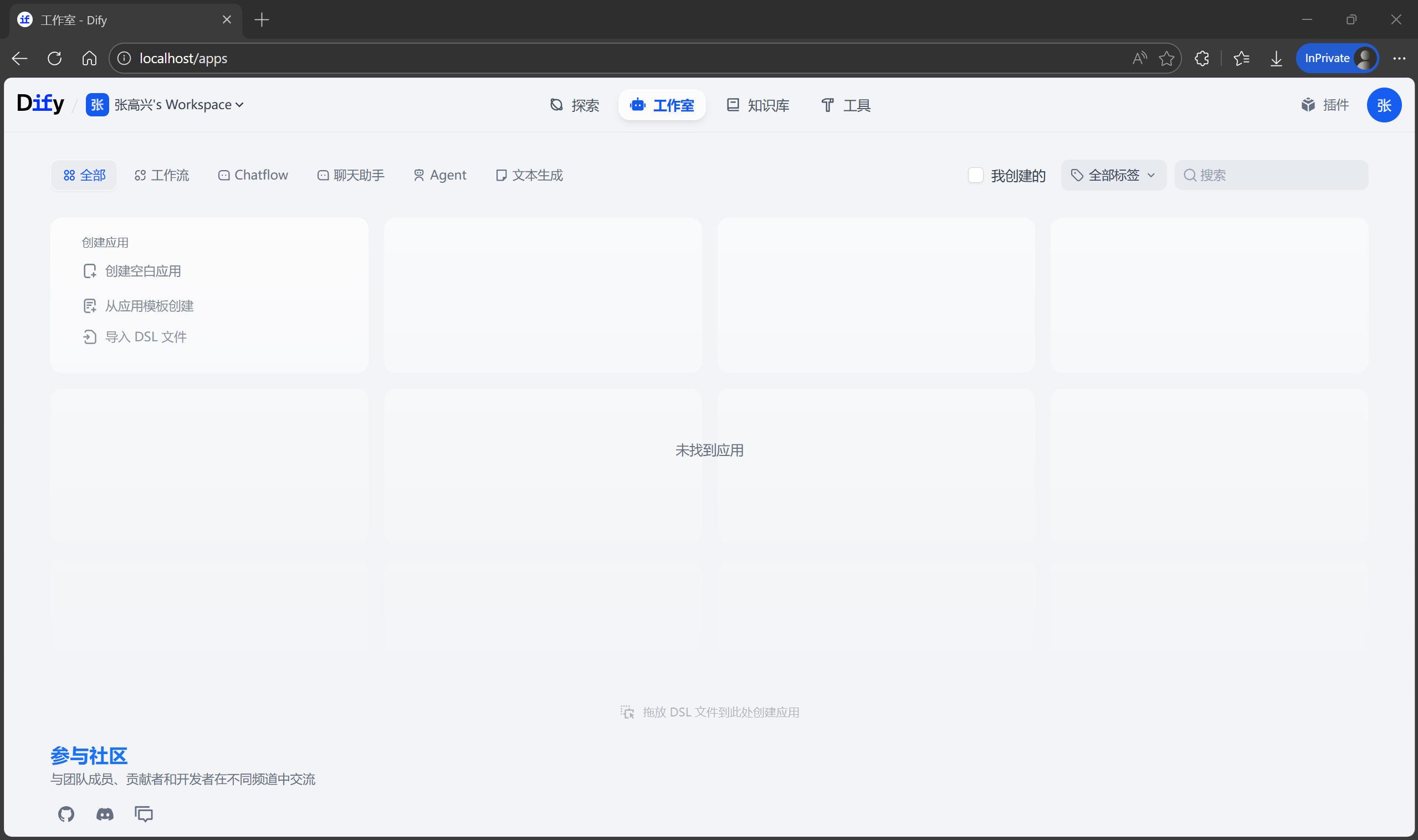1418x840 pixels.
Task: Click the 张 user avatar
Action: tap(1384, 105)
